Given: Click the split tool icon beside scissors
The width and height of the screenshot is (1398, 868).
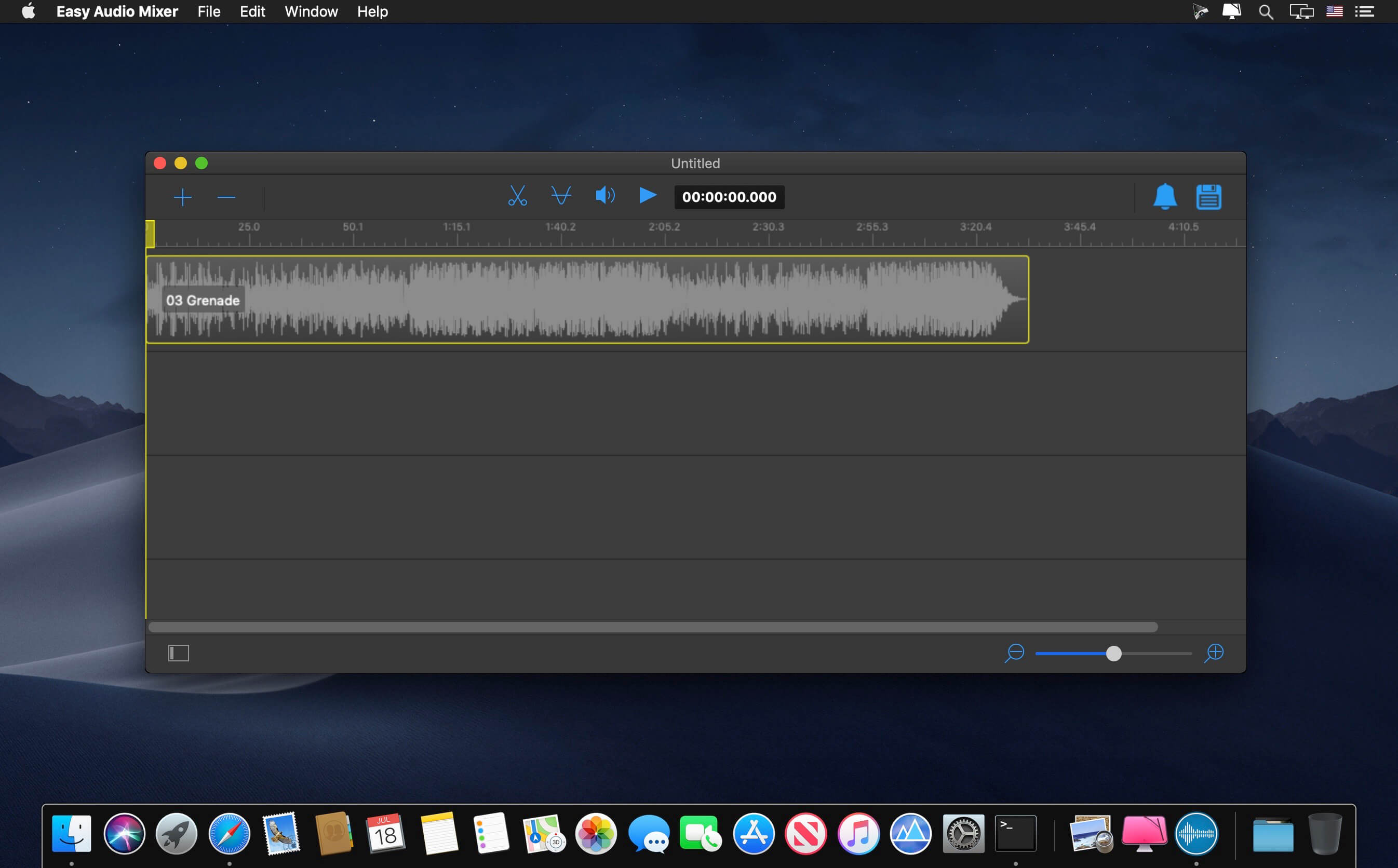Looking at the screenshot, I should [x=561, y=196].
